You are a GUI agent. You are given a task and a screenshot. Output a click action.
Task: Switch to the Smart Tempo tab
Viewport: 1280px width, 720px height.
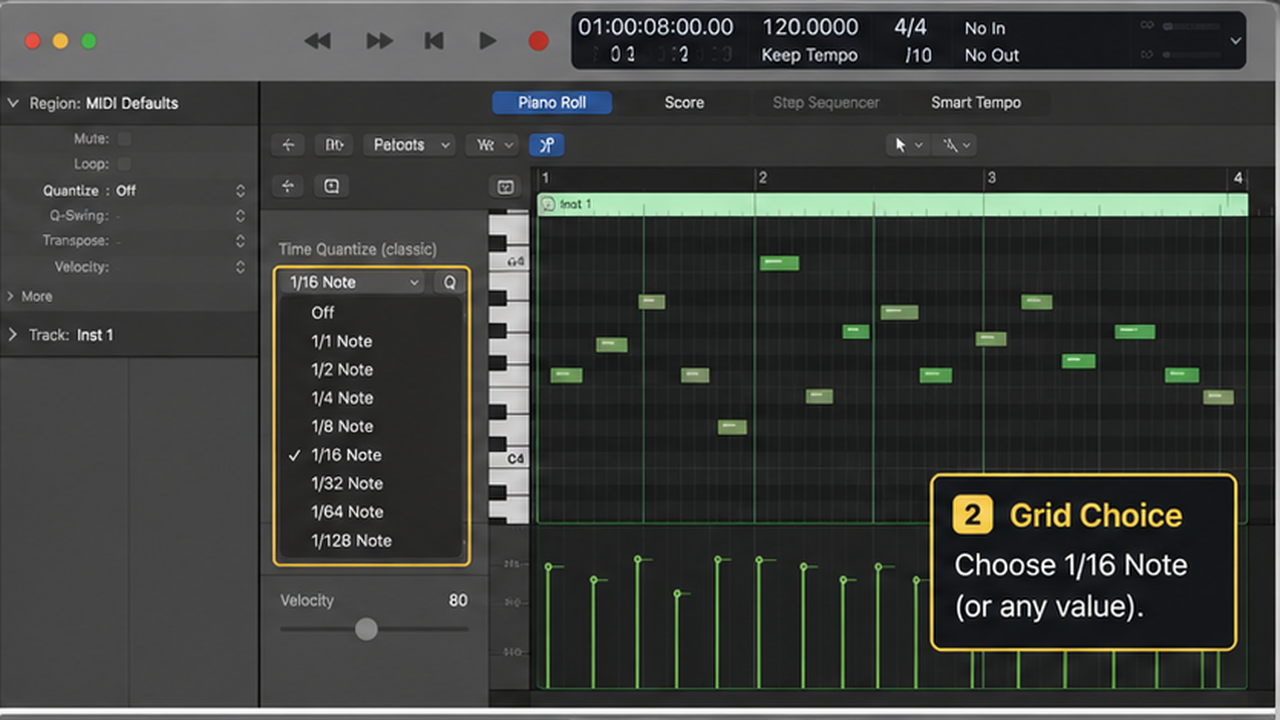point(976,102)
